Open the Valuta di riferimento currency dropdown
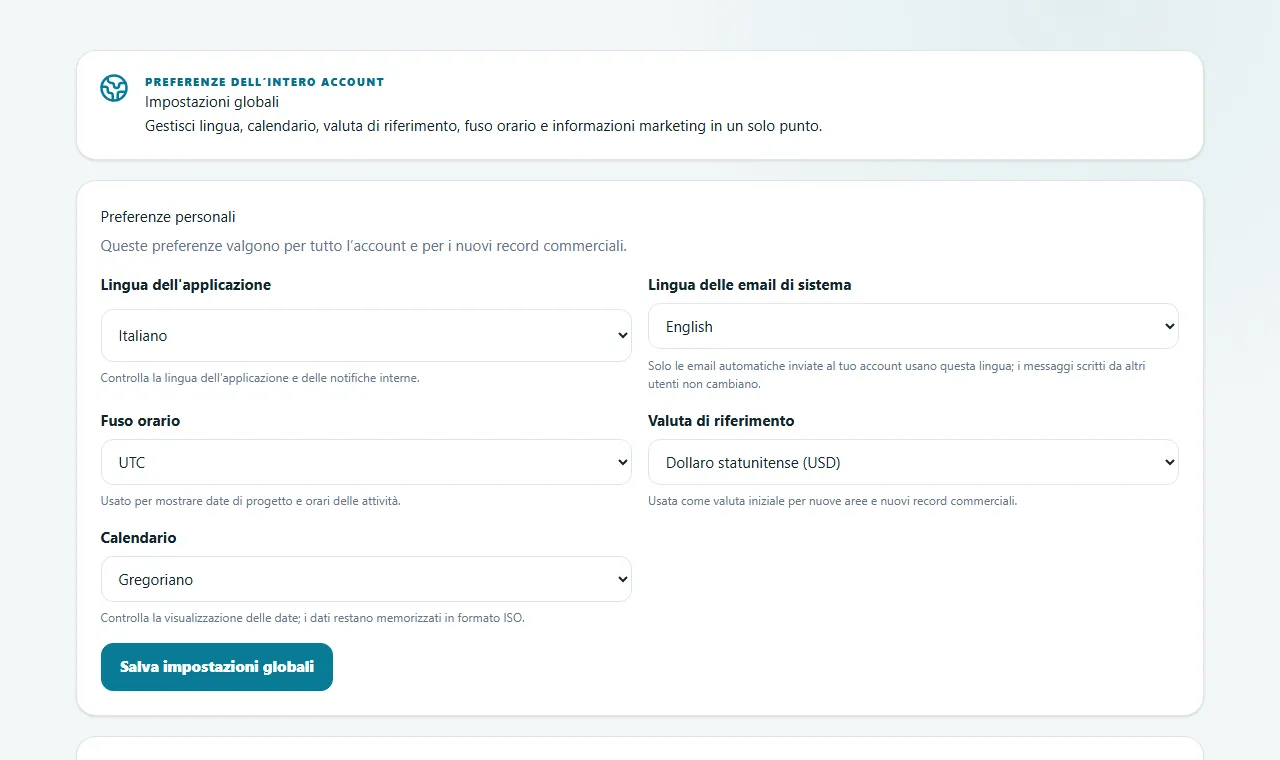This screenshot has height=760, width=1280. pos(913,463)
